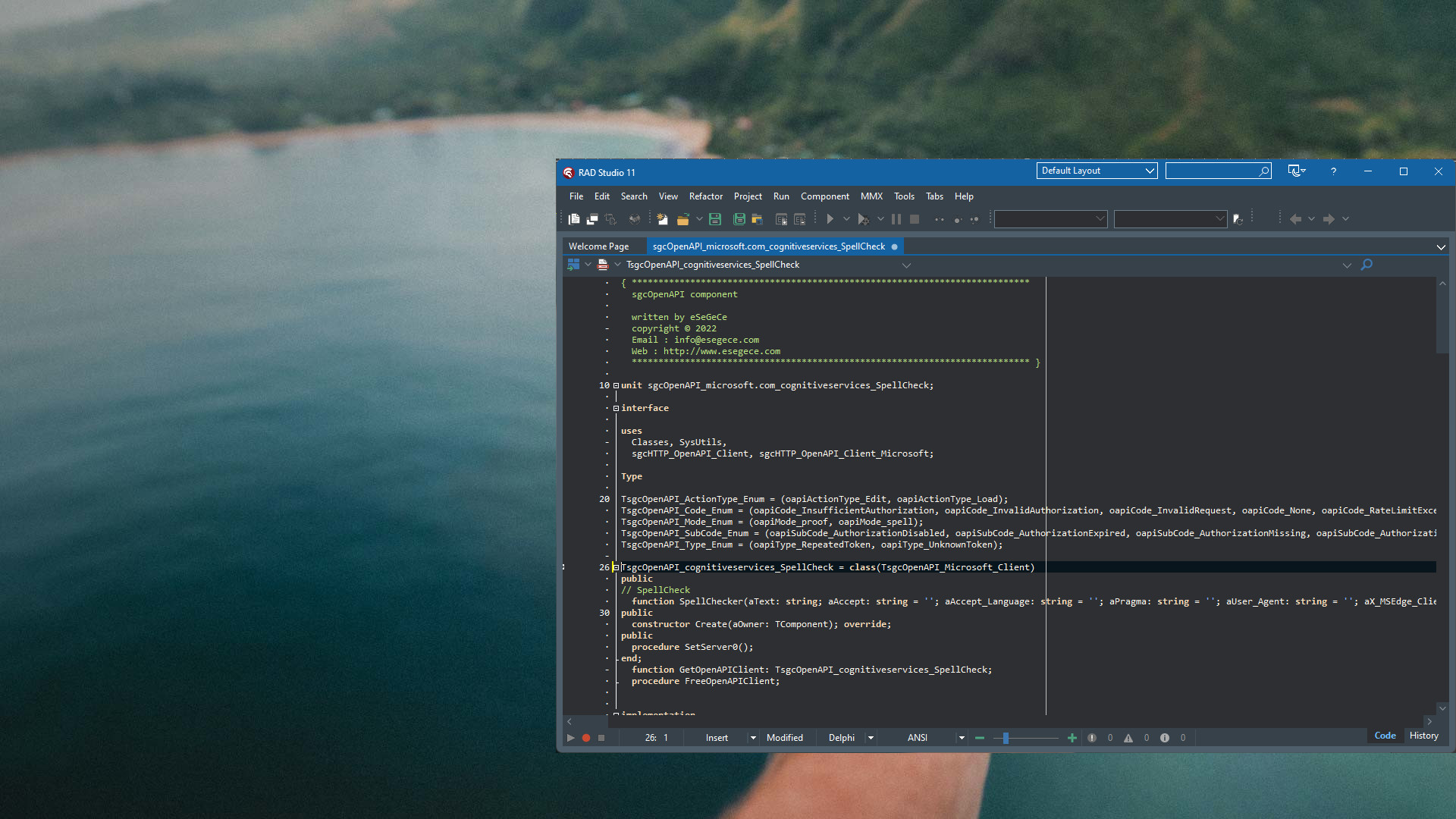Click the navigation sections icon in editor toolbar
This screenshot has height=819, width=1456.
pyautogui.click(x=573, y=265)
